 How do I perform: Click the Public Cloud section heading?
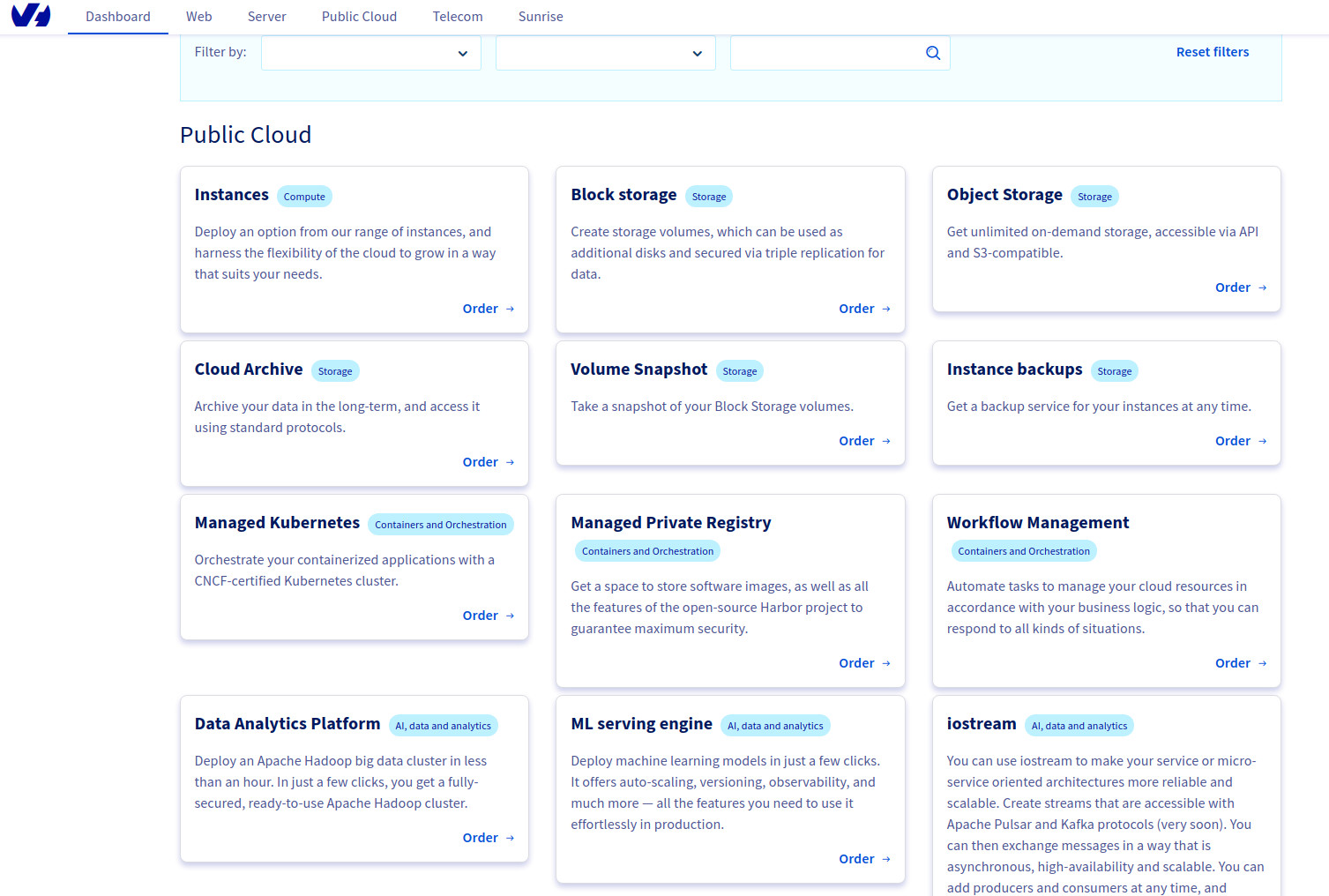tap(246, 135)
